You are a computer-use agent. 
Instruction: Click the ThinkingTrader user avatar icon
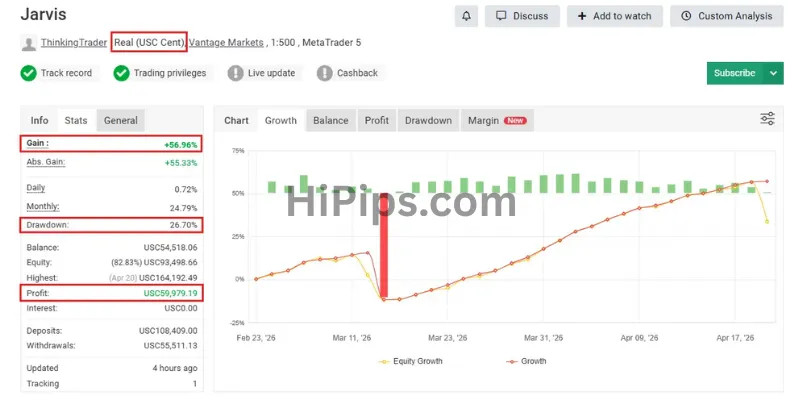[29, 43]
